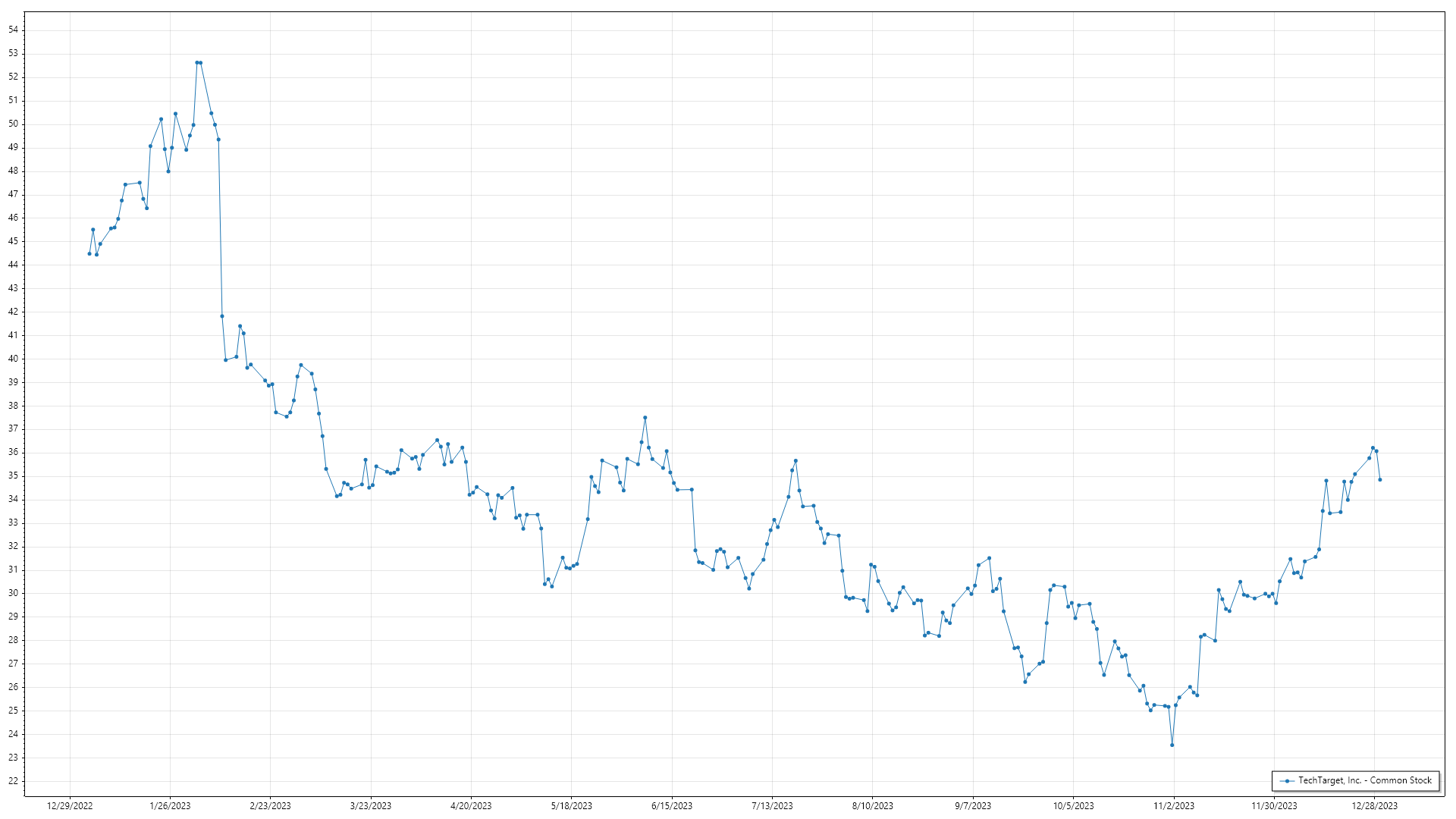Click the 12/28/2023 x-axis date label
This screenshot has width=1456, height=819.
tap(1375, 806)
